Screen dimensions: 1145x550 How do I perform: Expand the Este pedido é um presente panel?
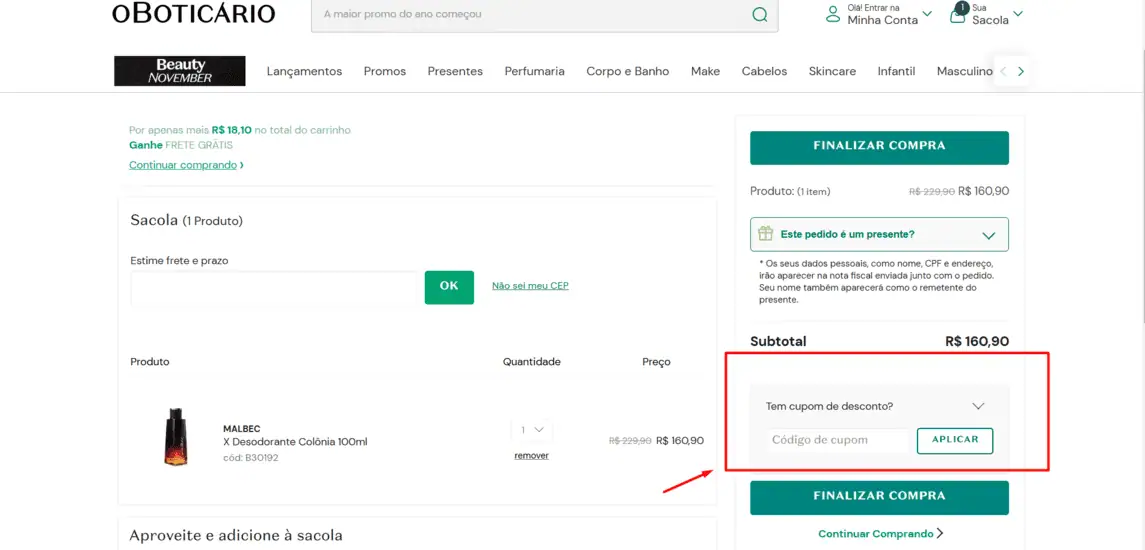click(879, 234)
